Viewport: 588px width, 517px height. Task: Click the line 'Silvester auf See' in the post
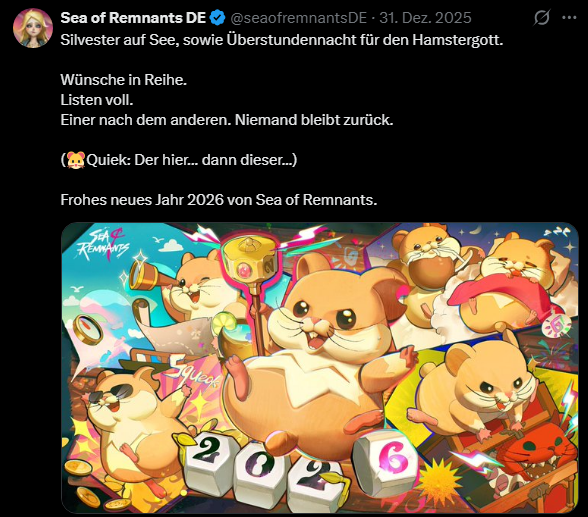pos(282,40)
